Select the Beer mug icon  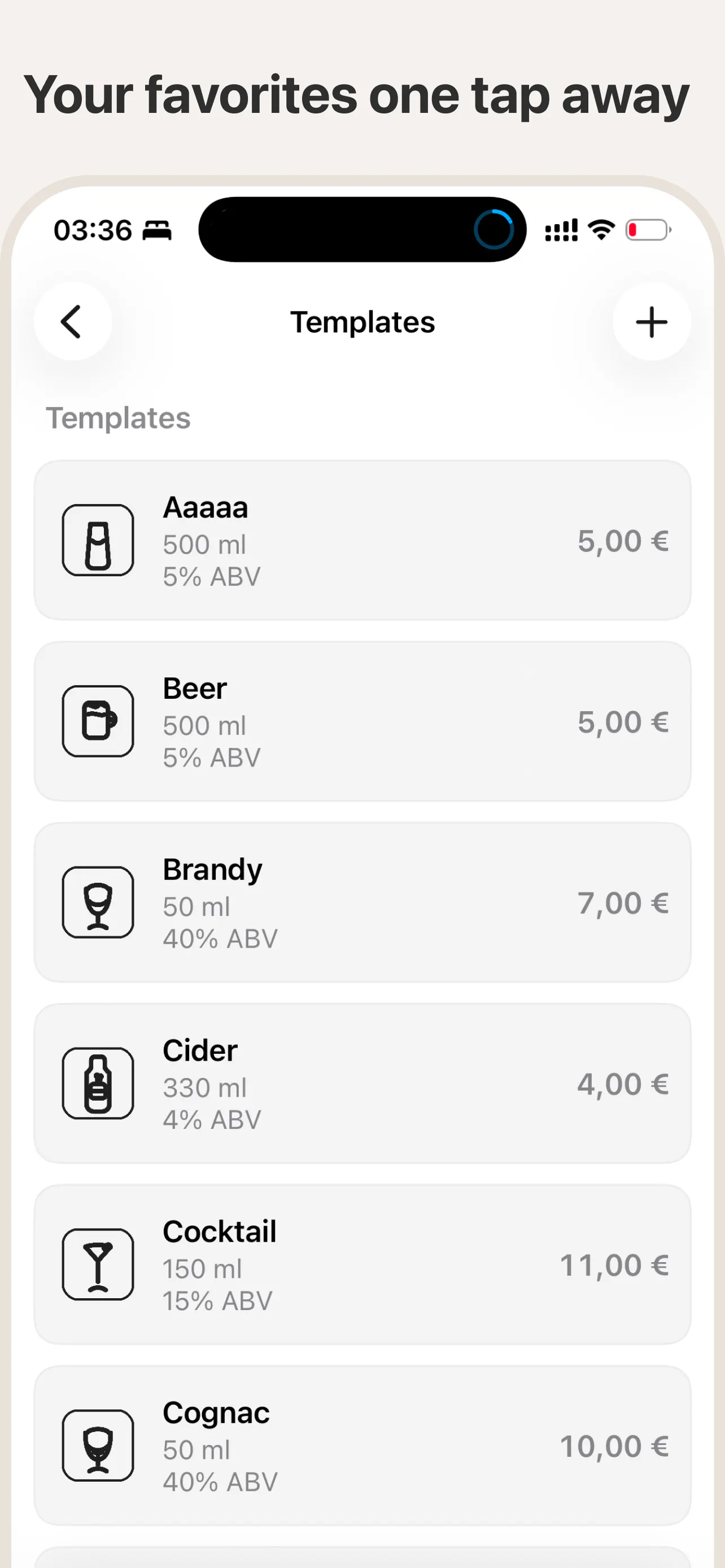(x=98, y=721)
